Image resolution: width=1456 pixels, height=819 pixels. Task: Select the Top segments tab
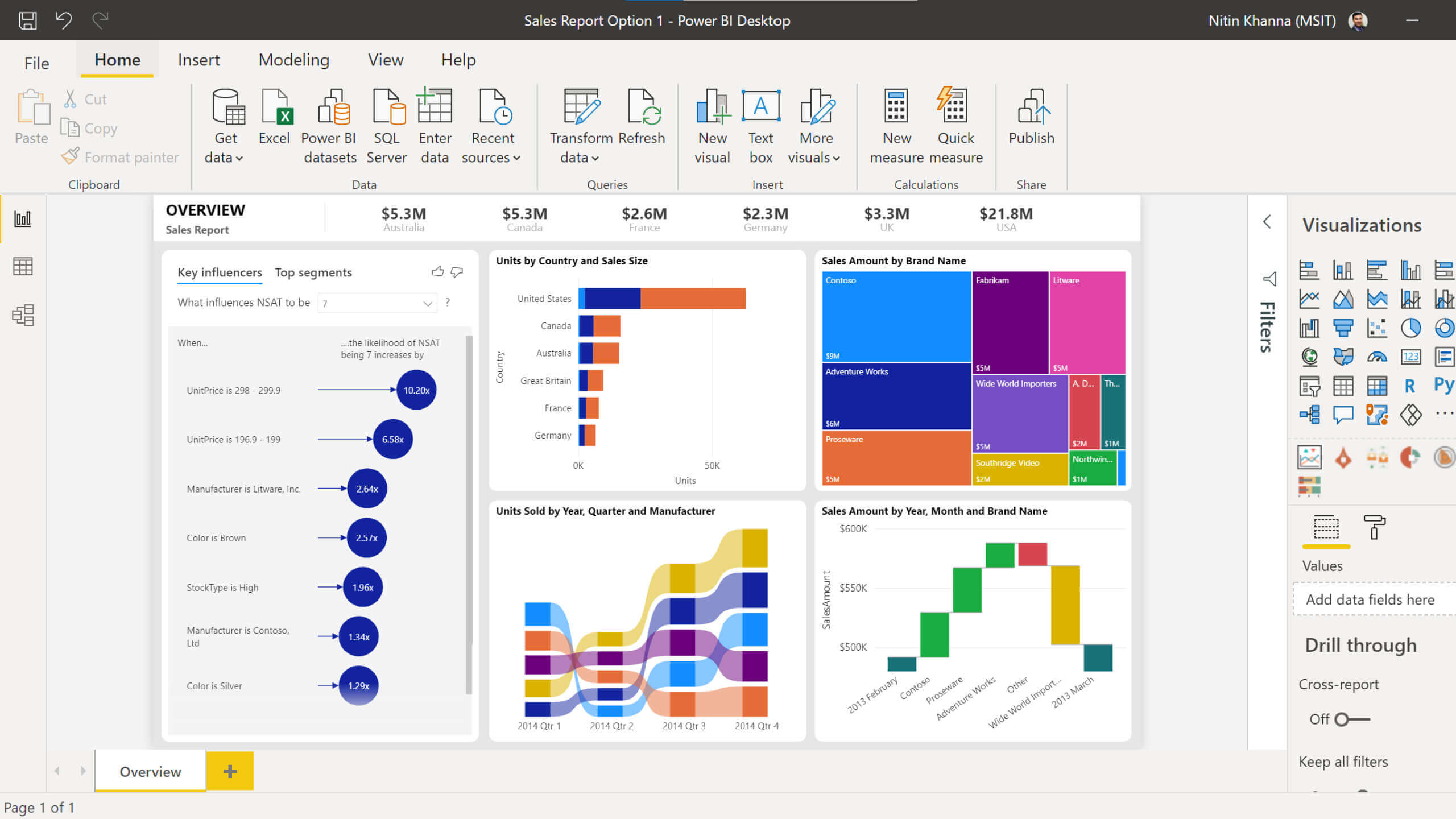313,271
